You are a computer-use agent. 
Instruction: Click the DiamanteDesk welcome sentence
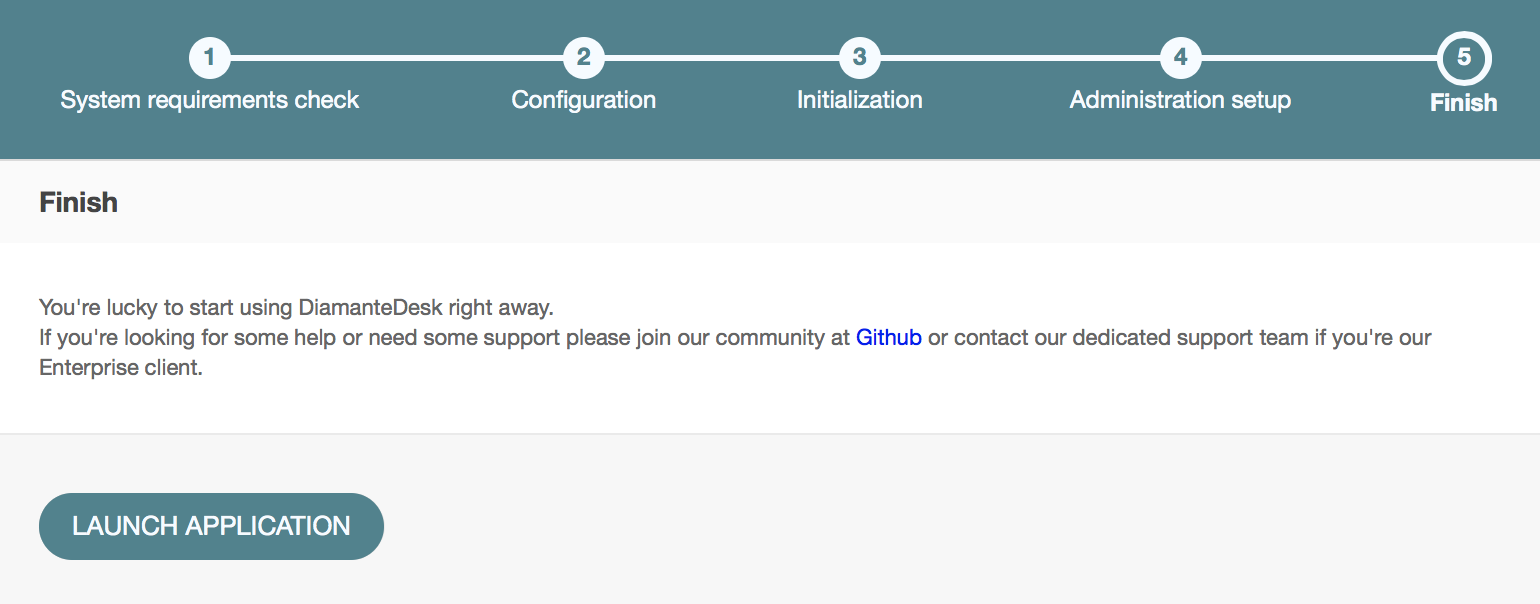click(296, 306)
